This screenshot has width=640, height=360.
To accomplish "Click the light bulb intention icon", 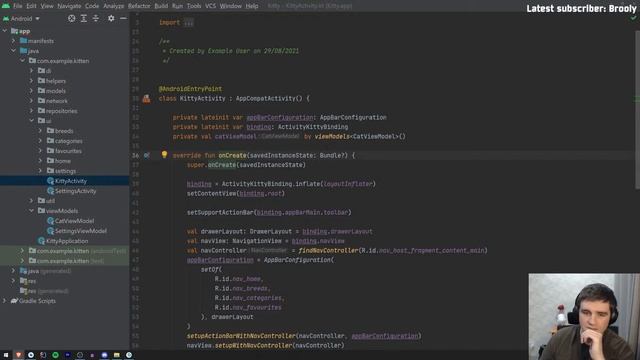I will (x=164, y=155).
